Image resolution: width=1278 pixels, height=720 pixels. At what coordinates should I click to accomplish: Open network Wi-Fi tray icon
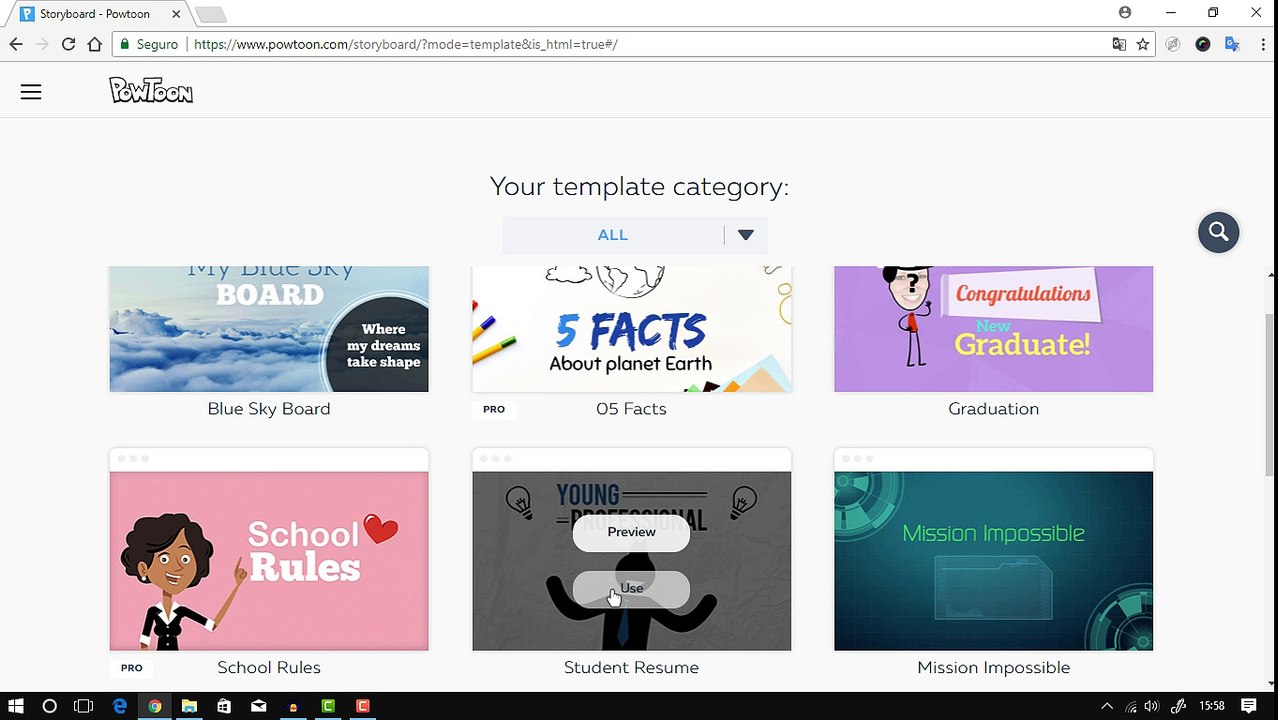pos(1131,706)
